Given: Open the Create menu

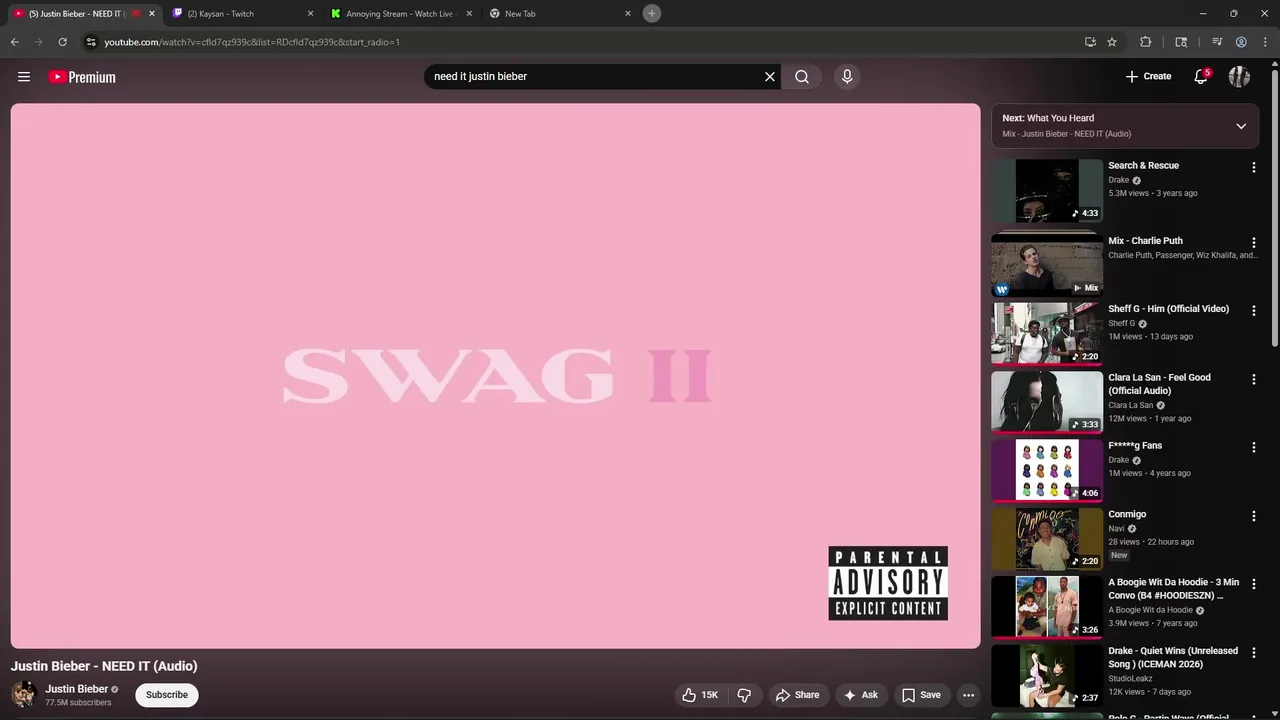Looking at the screenshot, I should [1148, 77].
